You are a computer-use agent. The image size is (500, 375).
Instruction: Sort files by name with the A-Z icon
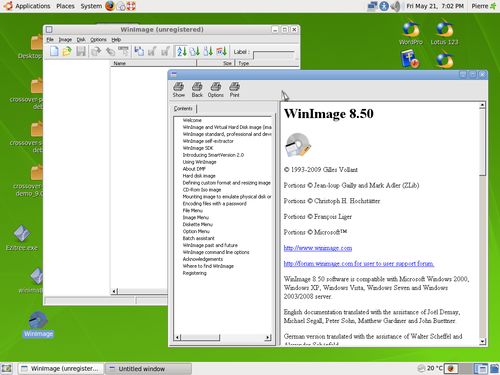[x=182, y=51]
